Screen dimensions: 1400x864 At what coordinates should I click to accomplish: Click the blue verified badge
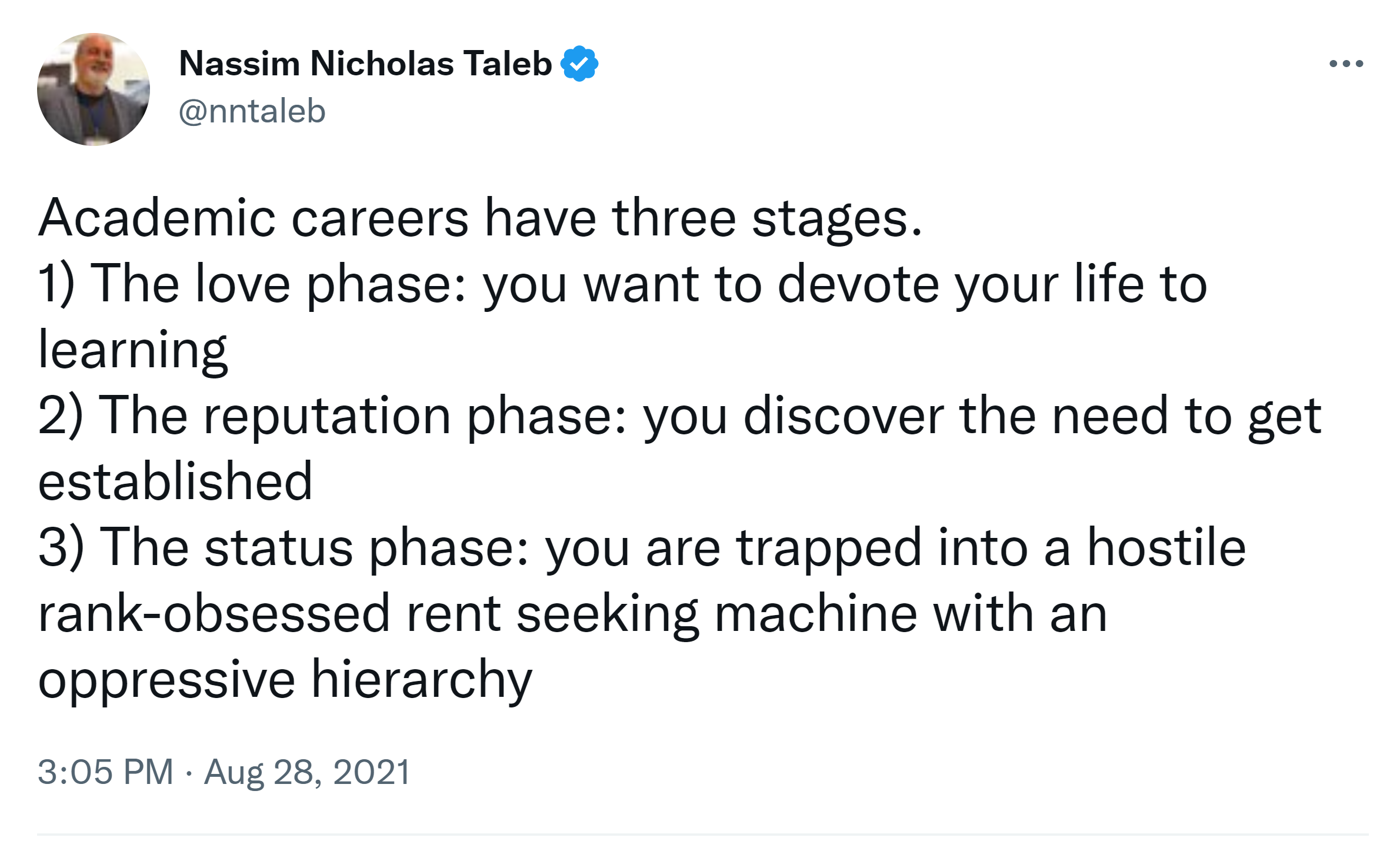tap(579, 64)
